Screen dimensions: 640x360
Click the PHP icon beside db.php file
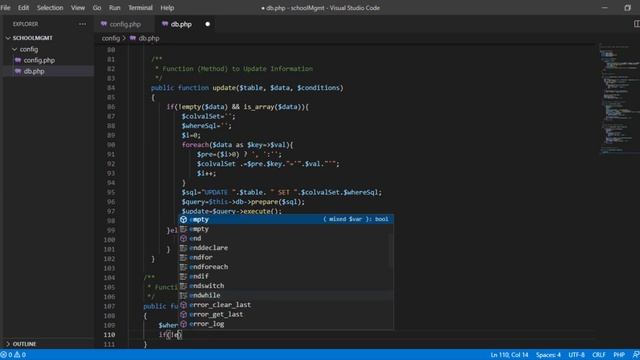[x=18, y=71]
